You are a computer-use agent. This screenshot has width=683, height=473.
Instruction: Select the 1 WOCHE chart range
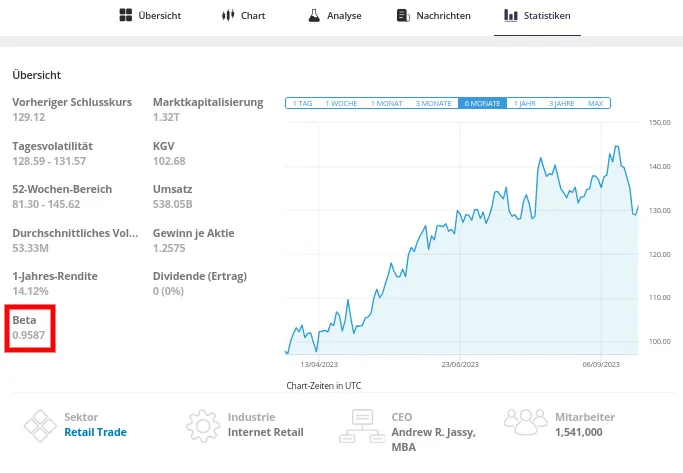click(x=341, y=103)
